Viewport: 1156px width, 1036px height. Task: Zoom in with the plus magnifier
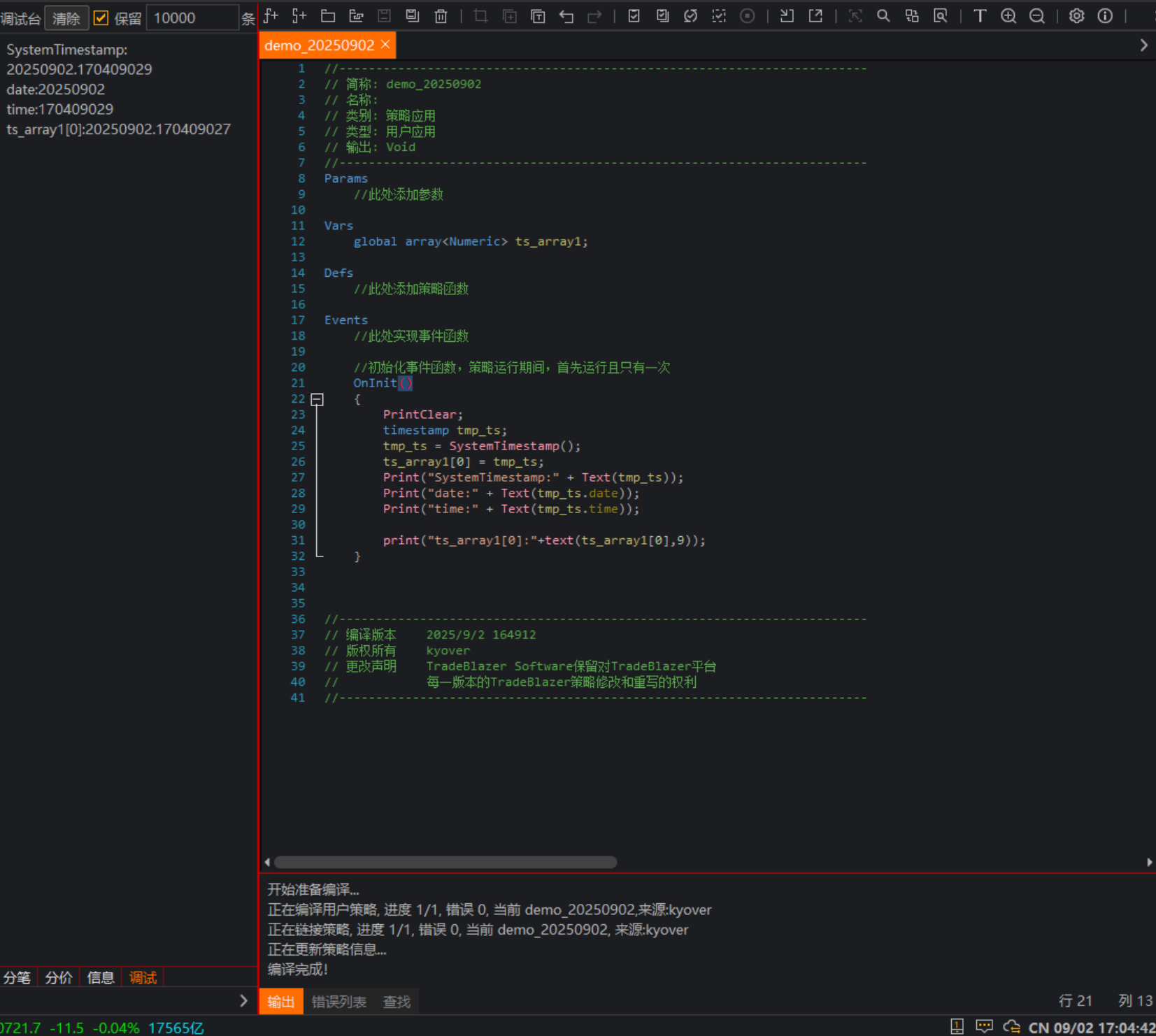click(1008, 16)
